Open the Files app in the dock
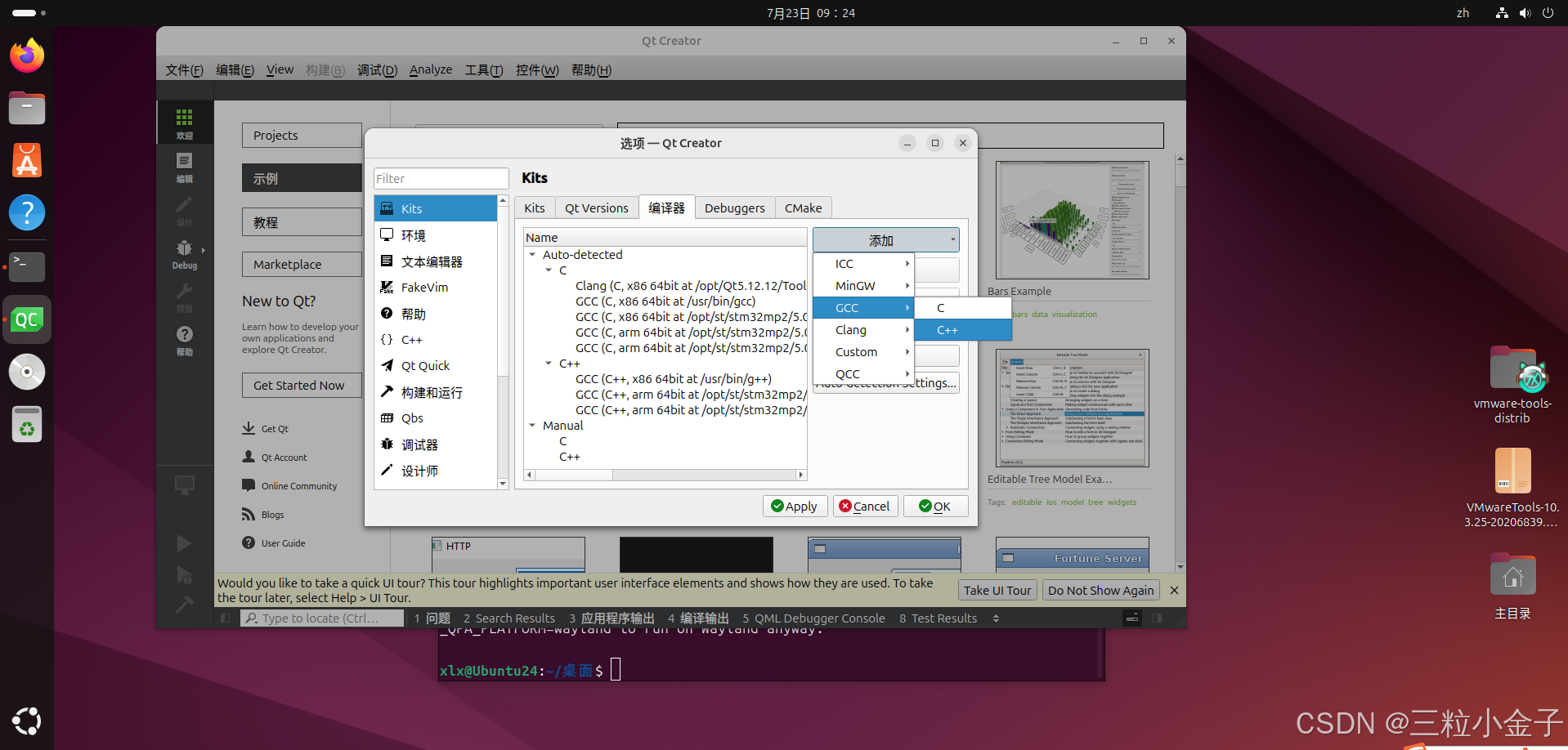This screenshot has width=1568, height=750. [x=27, y=108]
